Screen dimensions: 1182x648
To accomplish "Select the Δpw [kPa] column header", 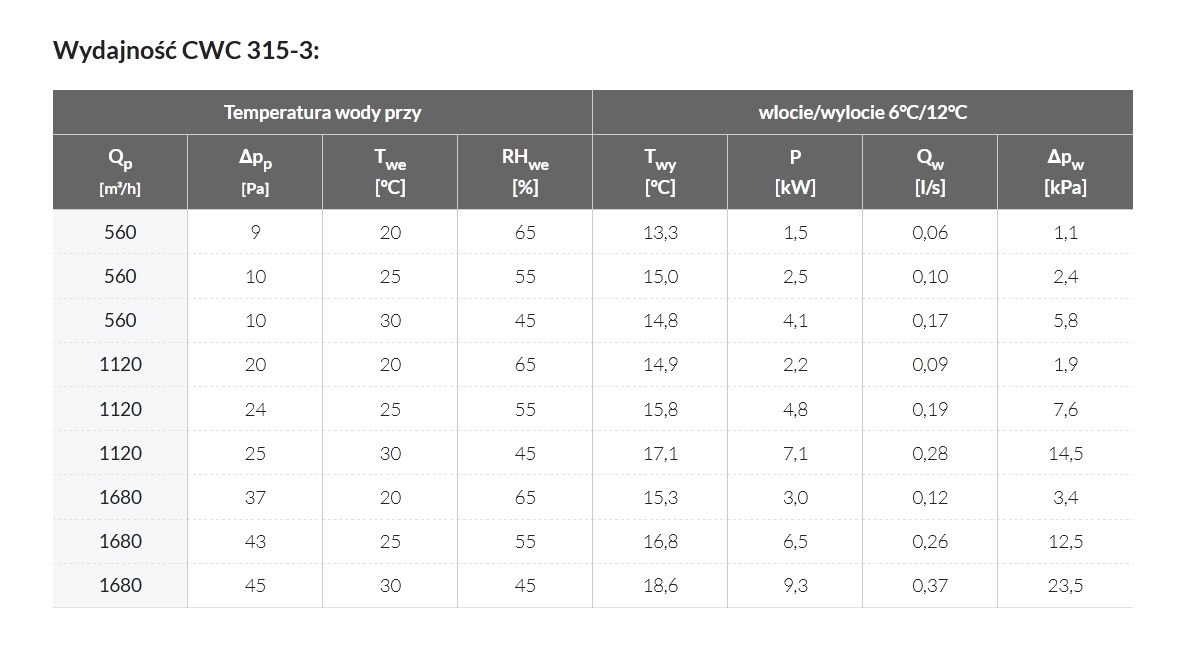I will [x=1065, y=172].
